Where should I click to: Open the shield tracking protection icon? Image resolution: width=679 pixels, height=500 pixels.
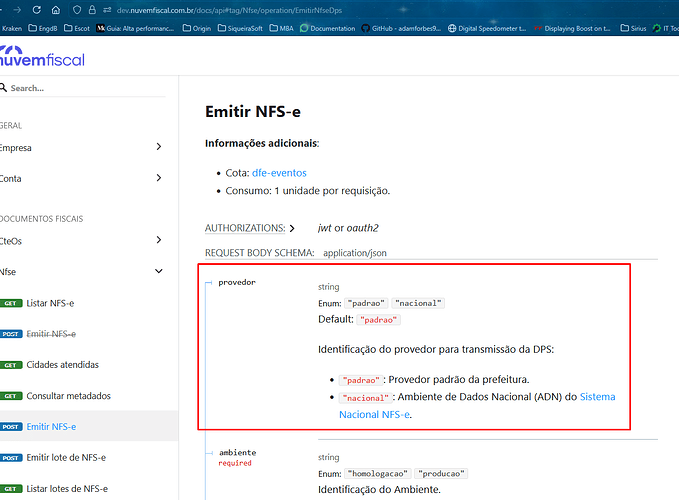77,10
